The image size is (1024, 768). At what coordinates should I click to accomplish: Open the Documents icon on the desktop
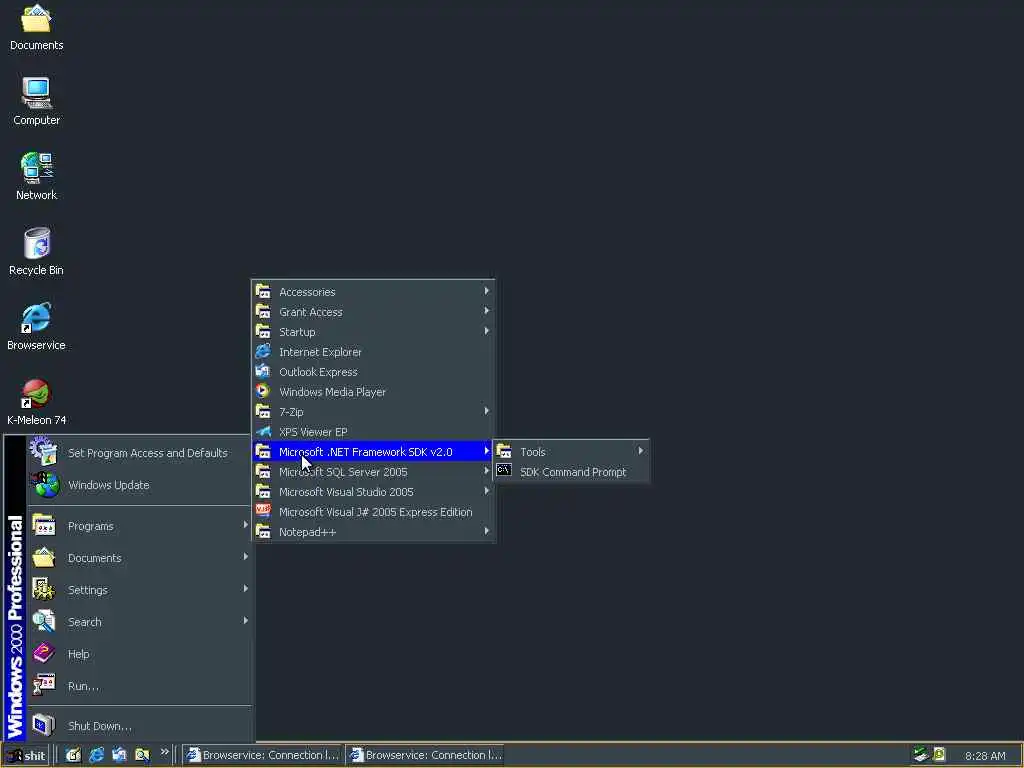(37, 27)
